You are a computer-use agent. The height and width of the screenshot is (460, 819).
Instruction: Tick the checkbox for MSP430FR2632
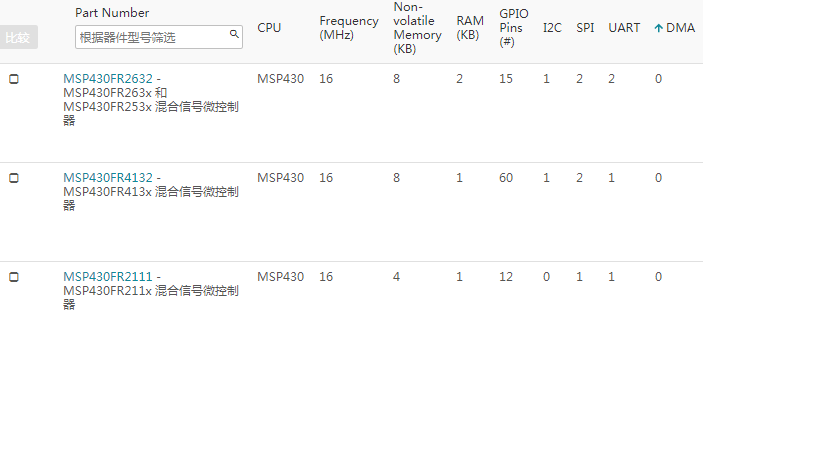tap(14, 79)
